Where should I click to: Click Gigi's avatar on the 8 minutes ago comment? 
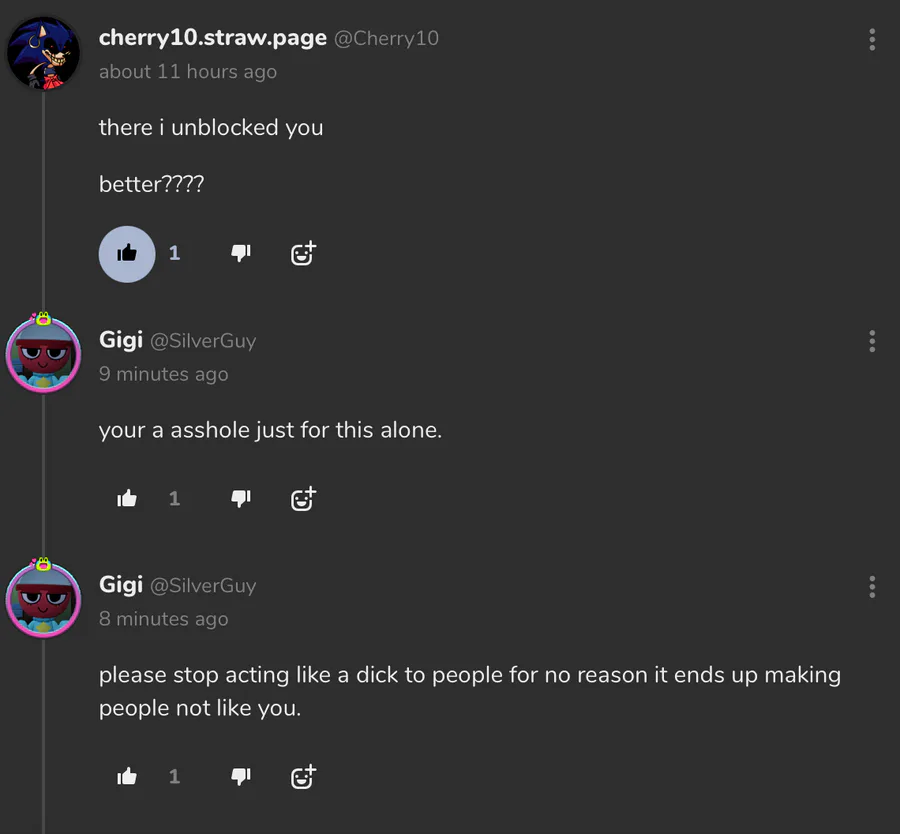coord(43,600)
